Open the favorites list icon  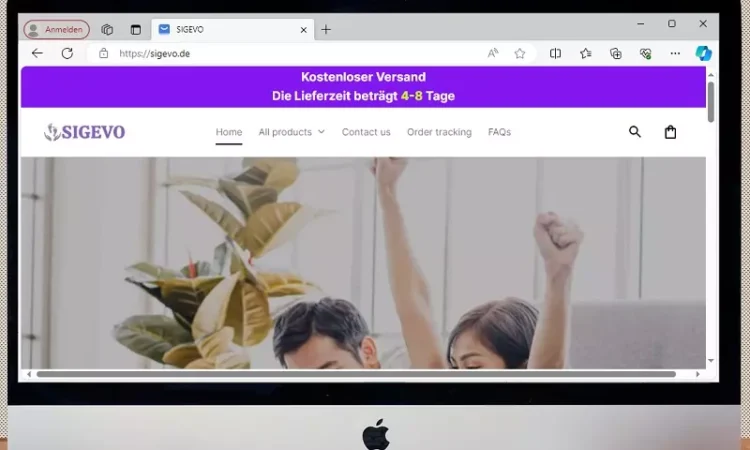585,53
